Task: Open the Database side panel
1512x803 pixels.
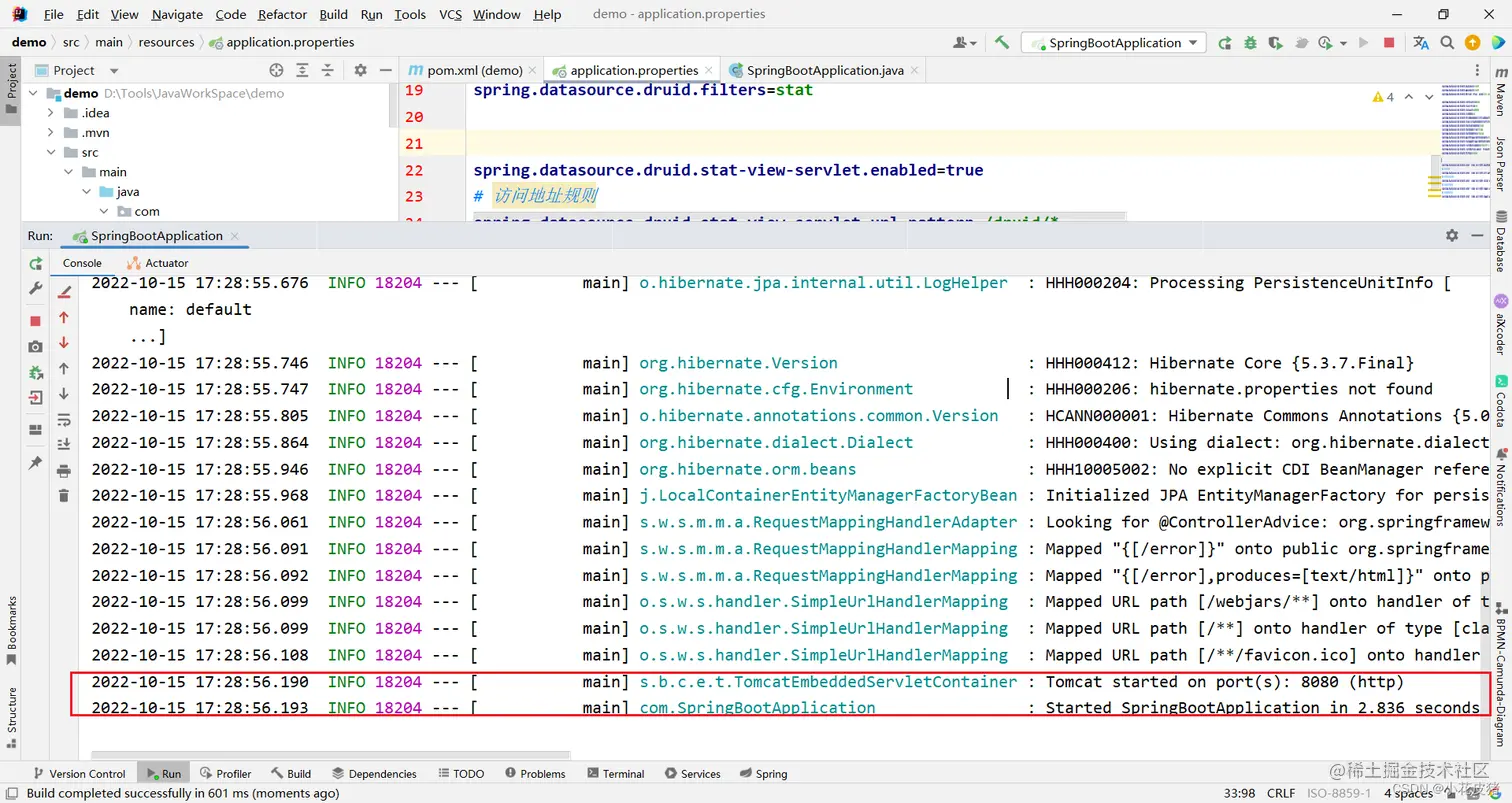Action: point(1500,241)
